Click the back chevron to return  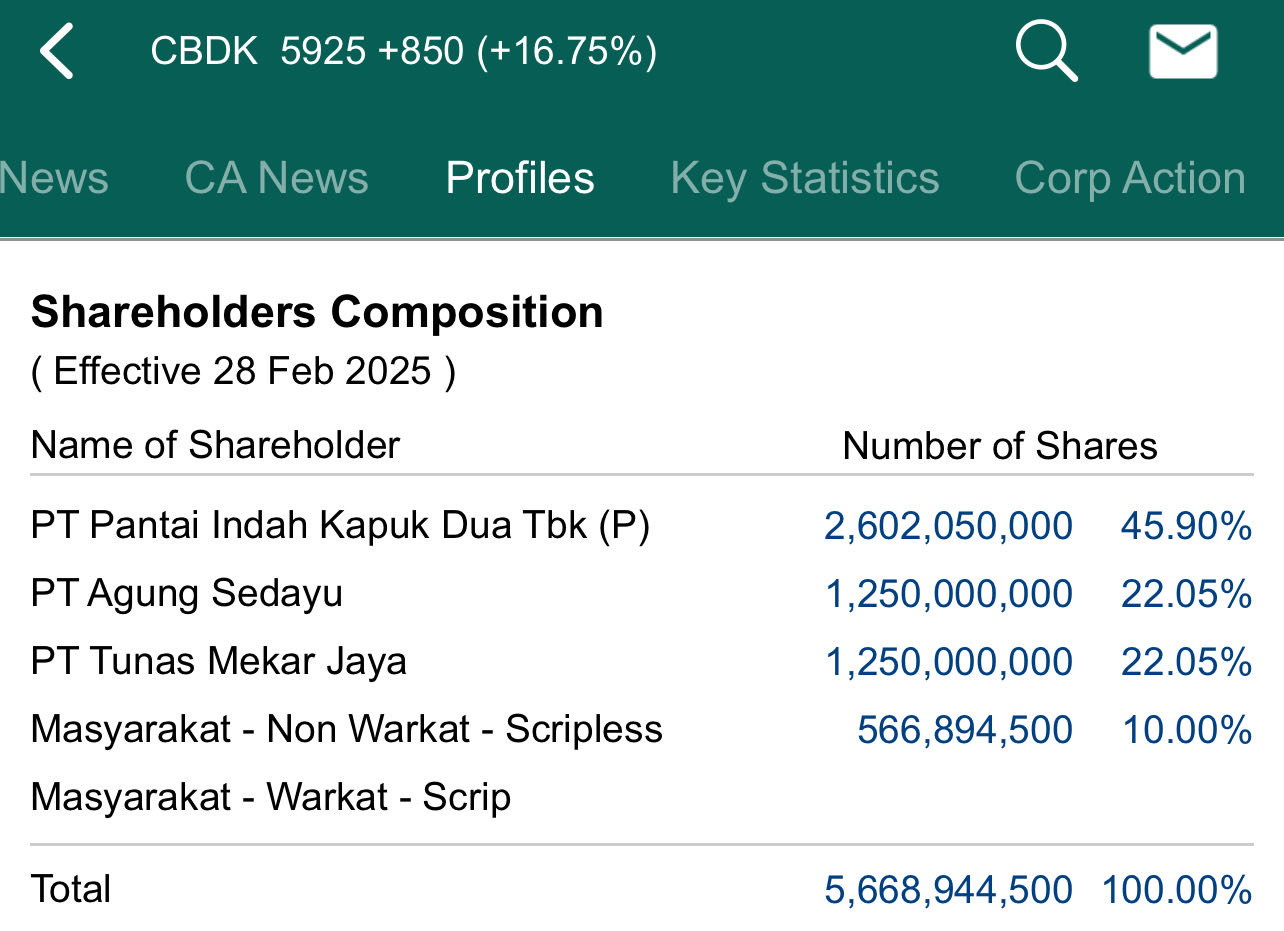coord(57,50)
